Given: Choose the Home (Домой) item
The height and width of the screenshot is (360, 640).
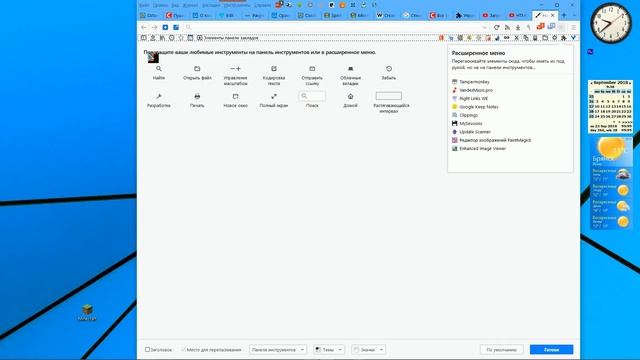Looking at the screenshot, I should tap(350, 100).
